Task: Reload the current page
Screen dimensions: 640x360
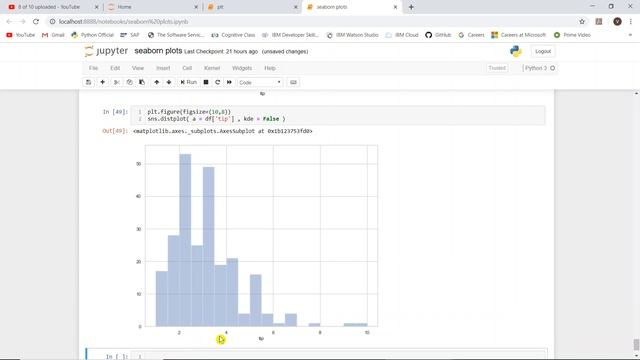Action: 36,22
